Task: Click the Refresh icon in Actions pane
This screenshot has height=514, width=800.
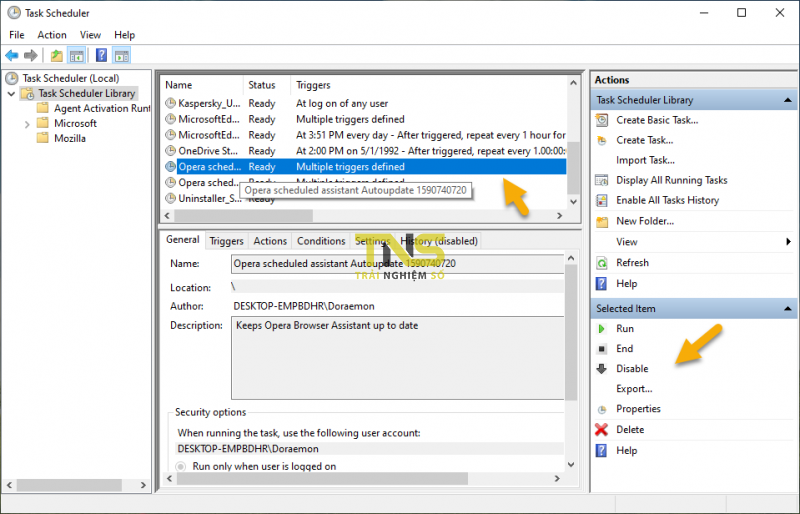Action: pos(602,263)
